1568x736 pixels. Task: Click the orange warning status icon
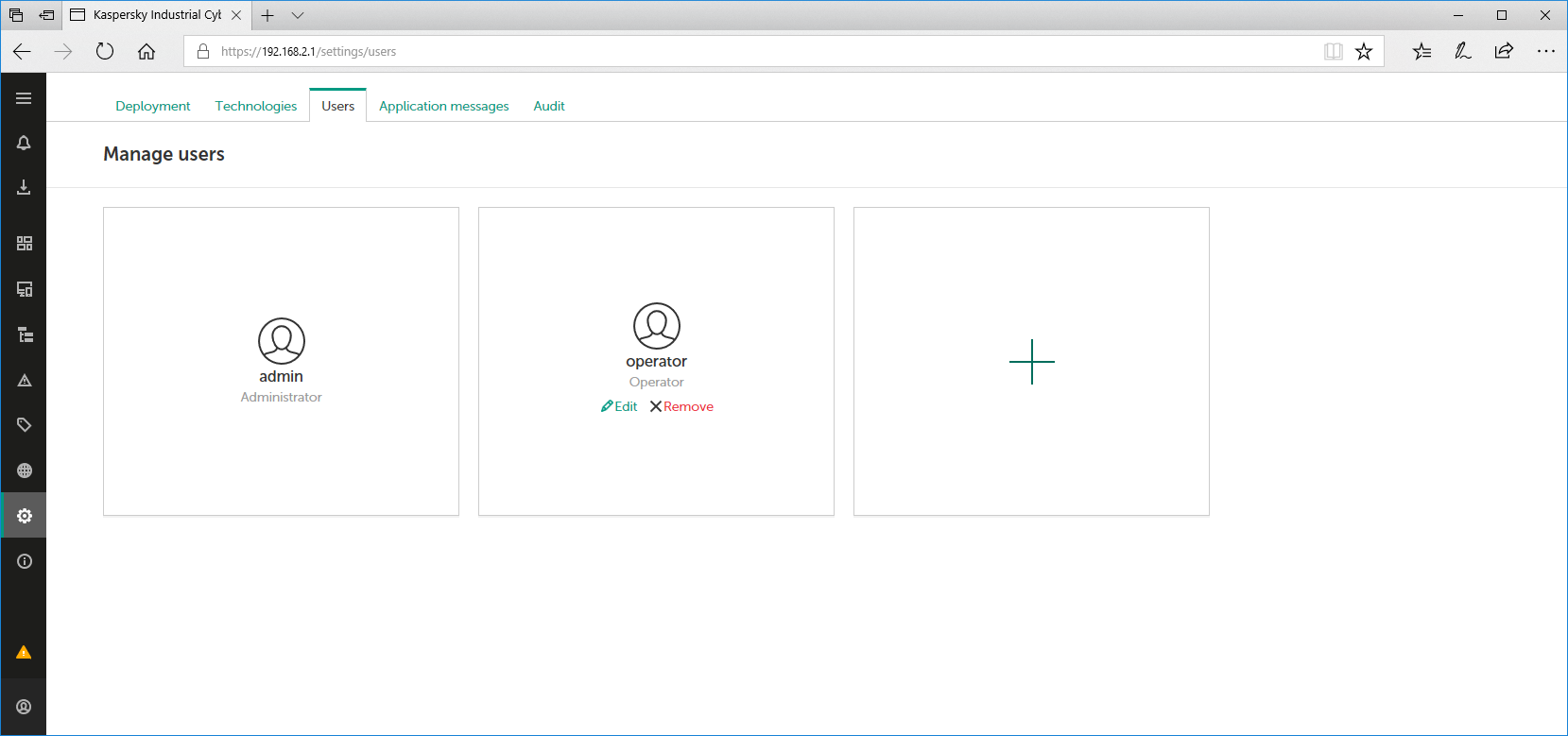click(24, 653)
